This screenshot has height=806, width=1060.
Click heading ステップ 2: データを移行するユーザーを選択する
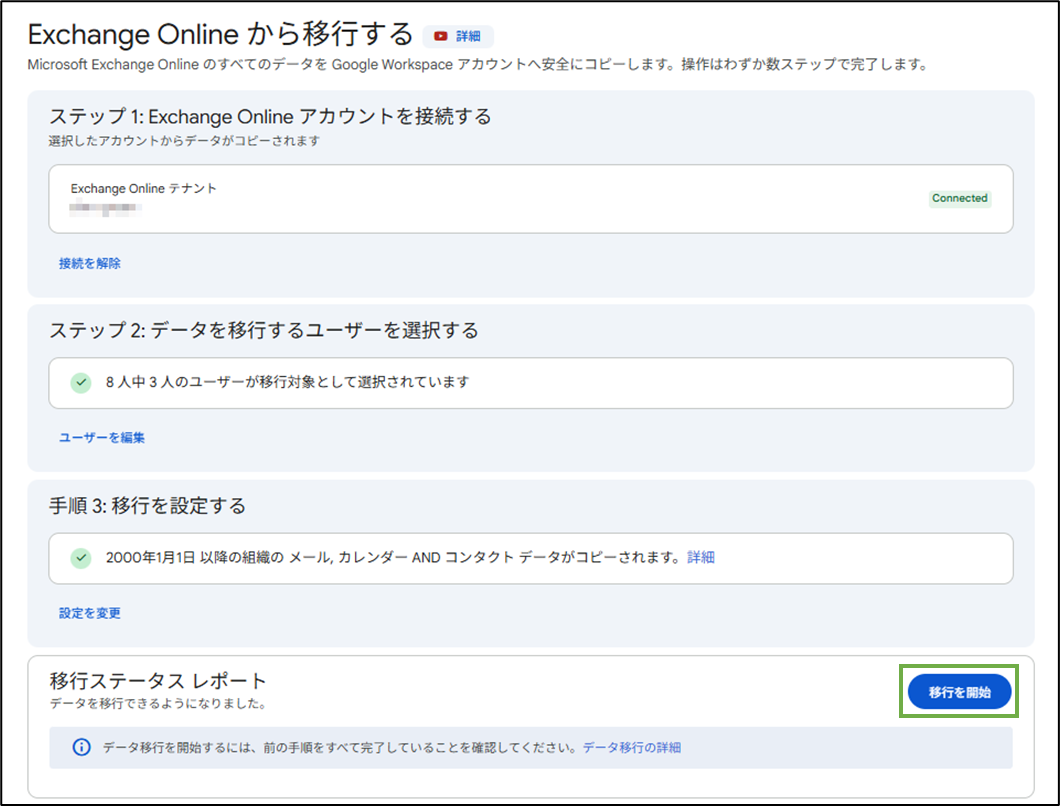264,330
